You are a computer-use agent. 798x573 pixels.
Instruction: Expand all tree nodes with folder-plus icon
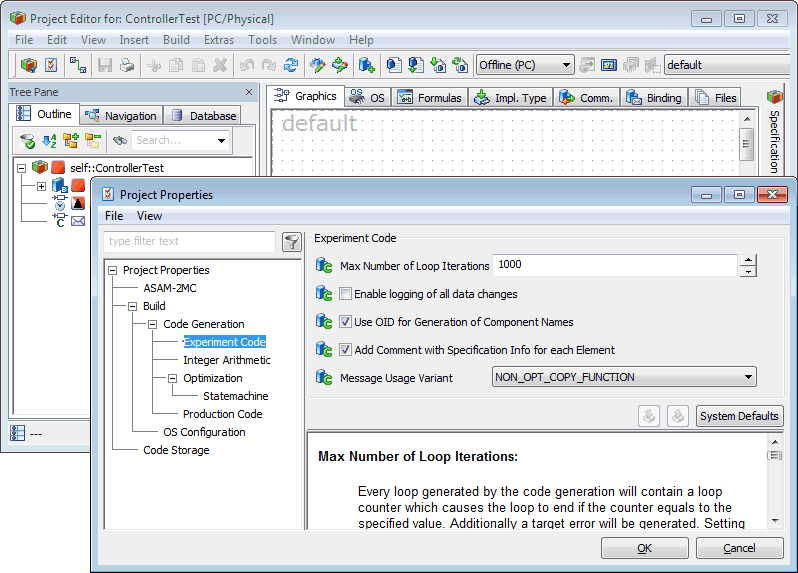(x=71, y=140)
